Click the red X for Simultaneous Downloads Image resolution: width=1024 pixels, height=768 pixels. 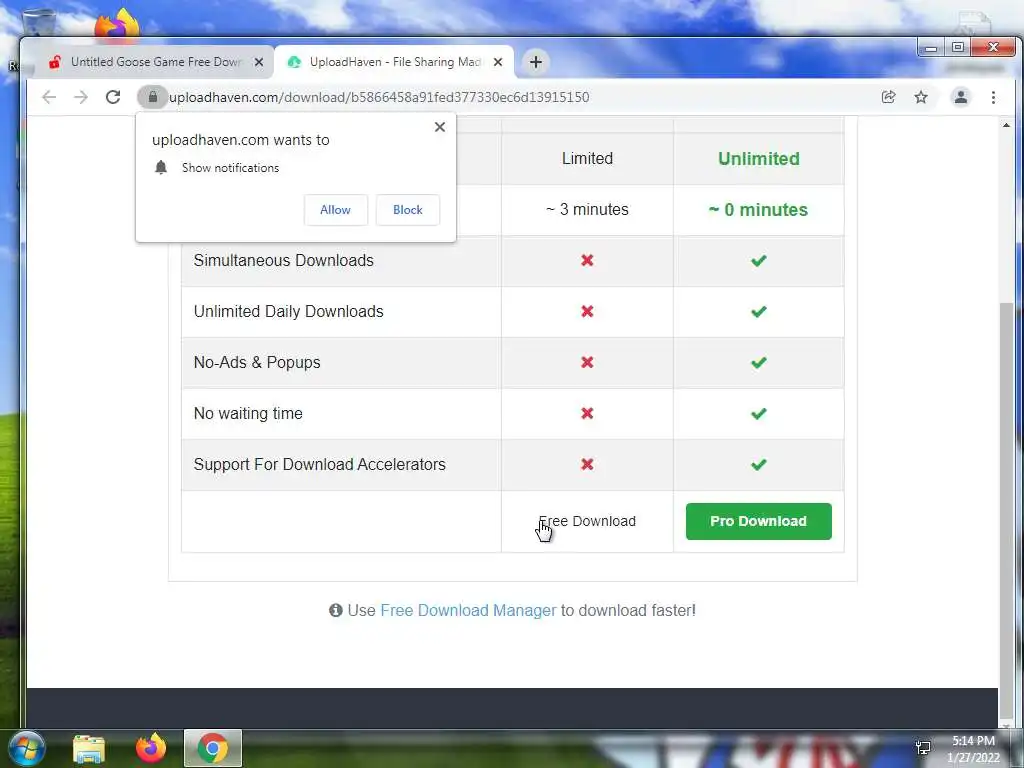587,261
